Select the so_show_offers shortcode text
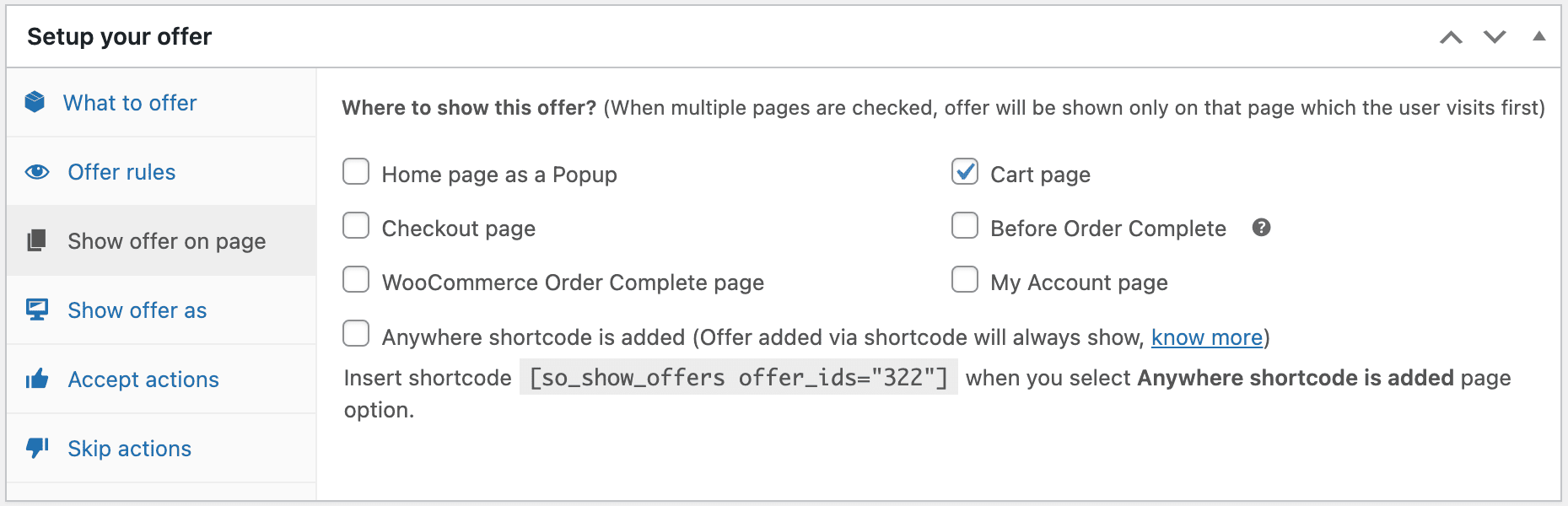Screen dimensions: 1568x506 738,378
